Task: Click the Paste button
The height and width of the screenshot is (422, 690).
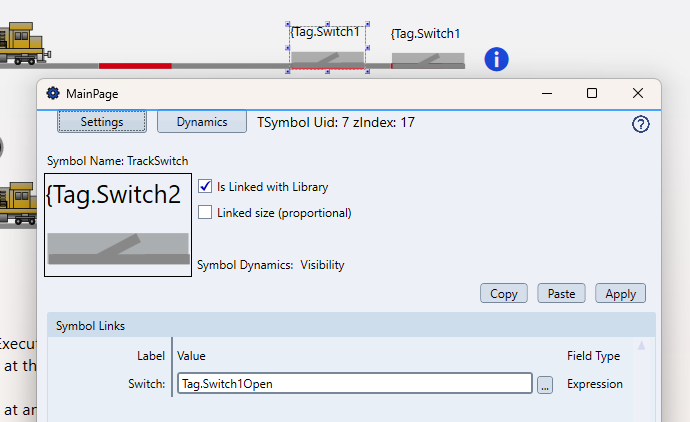Action: point(561,294)
